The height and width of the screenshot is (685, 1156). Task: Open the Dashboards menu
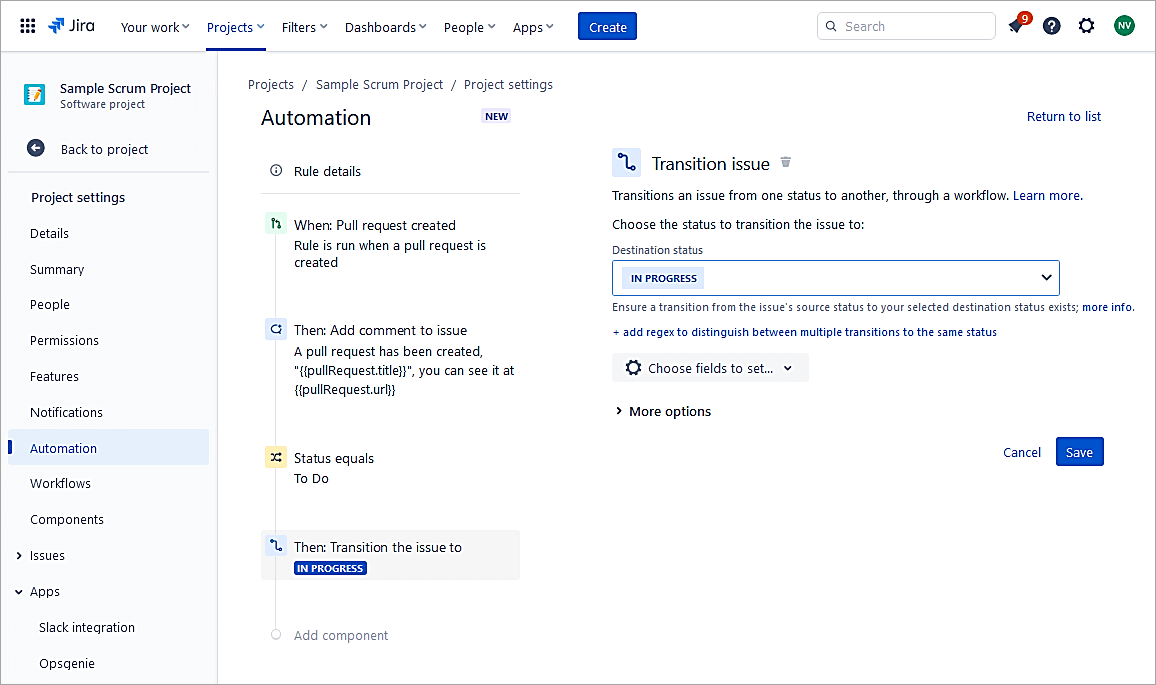(x=385, y=27)
